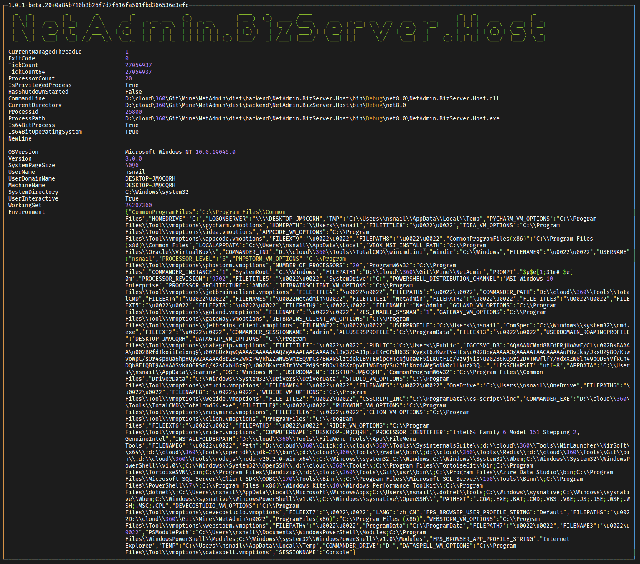The height and width of the screenshot is (564, 640).
Task: Click the OSVersion label
Action: [25, 150]
